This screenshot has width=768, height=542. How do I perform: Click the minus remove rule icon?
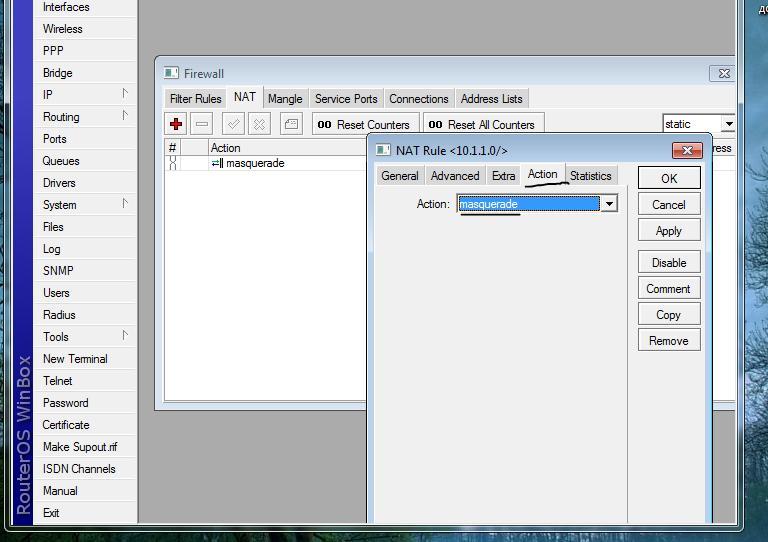[202, 124]
